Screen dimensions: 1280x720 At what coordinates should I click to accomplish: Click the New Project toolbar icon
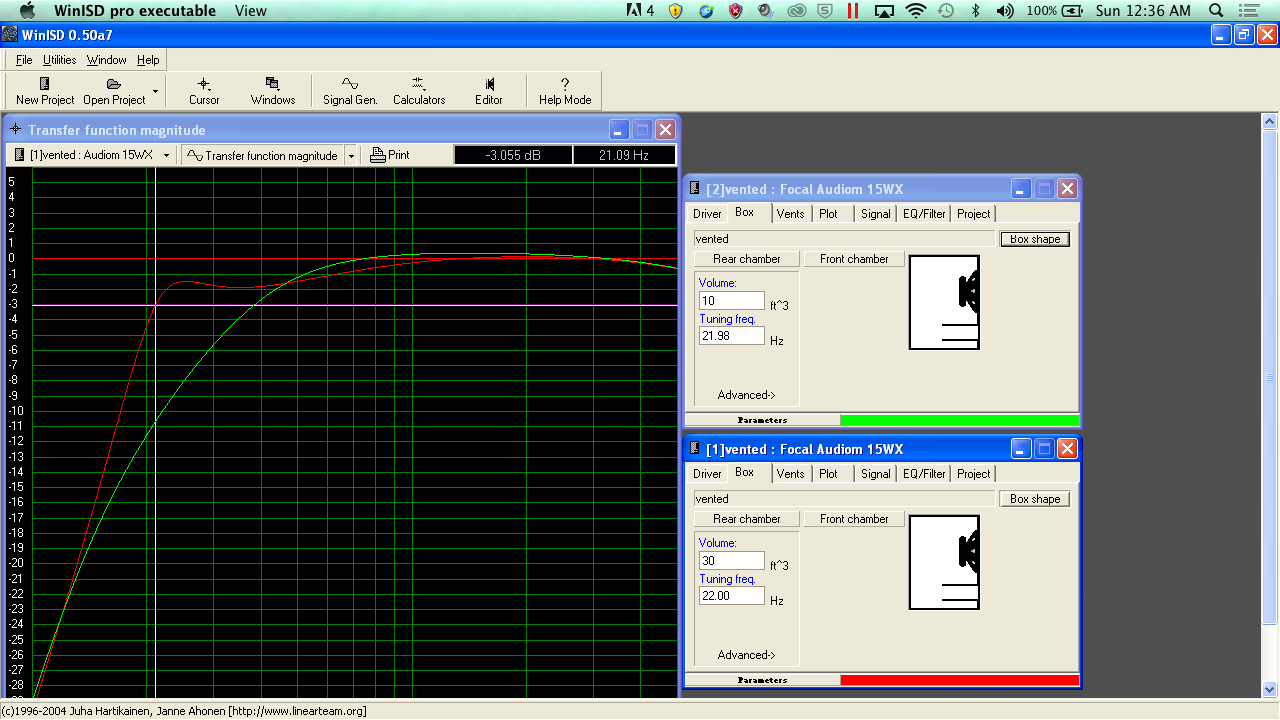click(45, 84)
